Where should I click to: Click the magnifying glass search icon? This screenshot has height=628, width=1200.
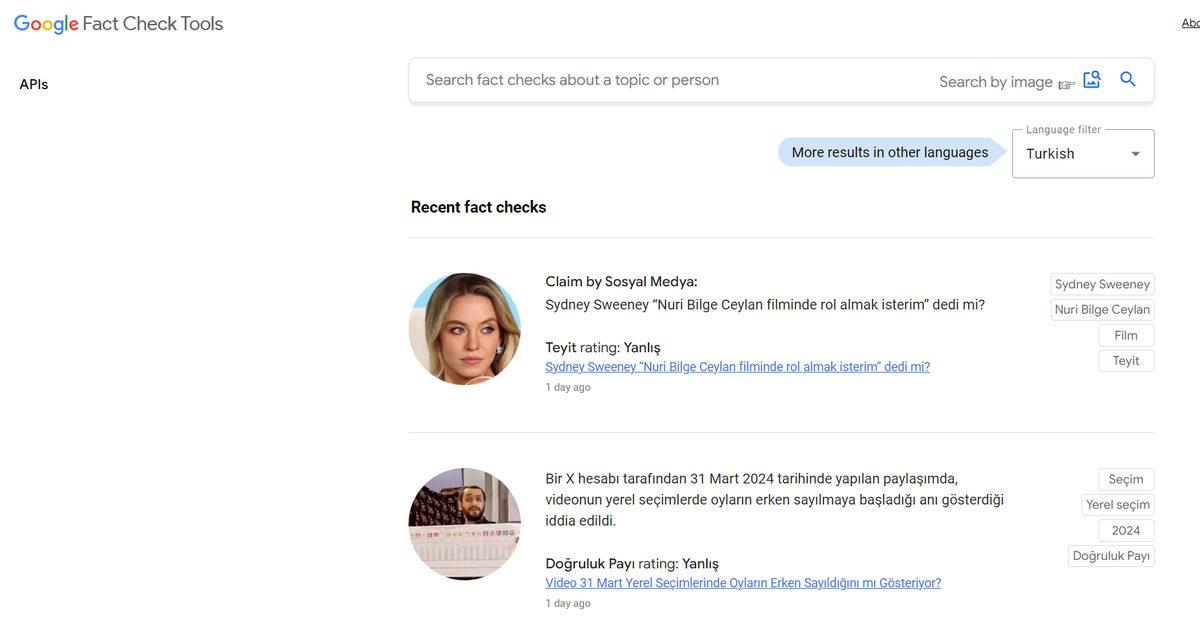pos(1128,80)
